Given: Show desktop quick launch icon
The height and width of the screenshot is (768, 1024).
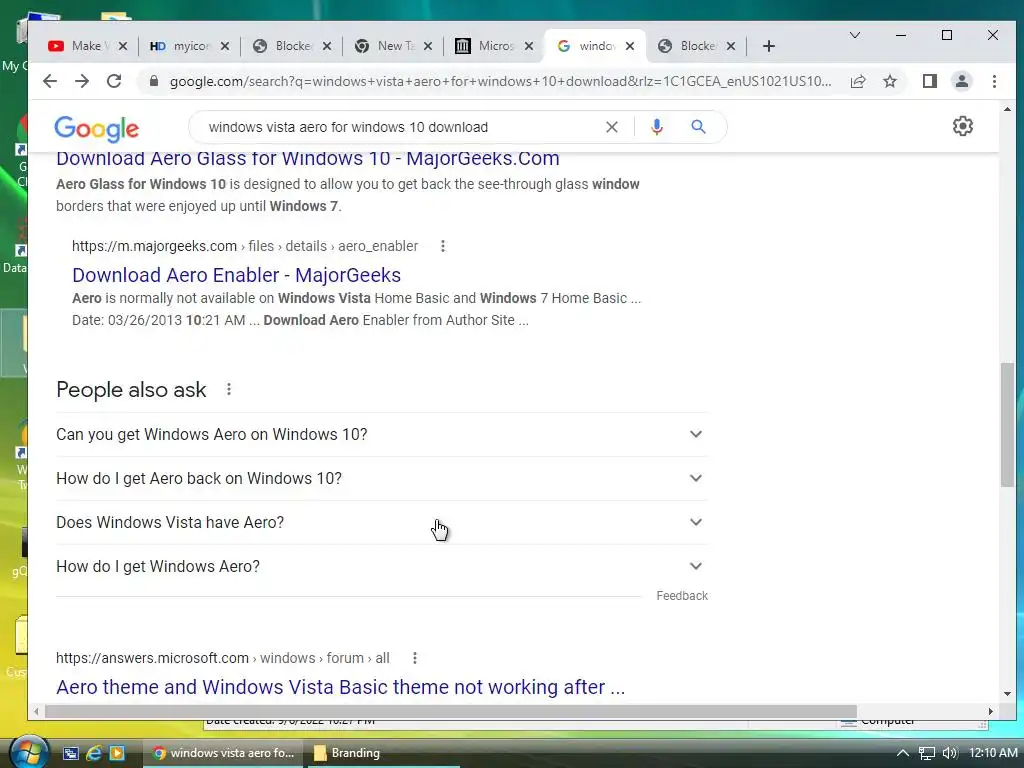Looking at the screenshot, I should point(71,753).
